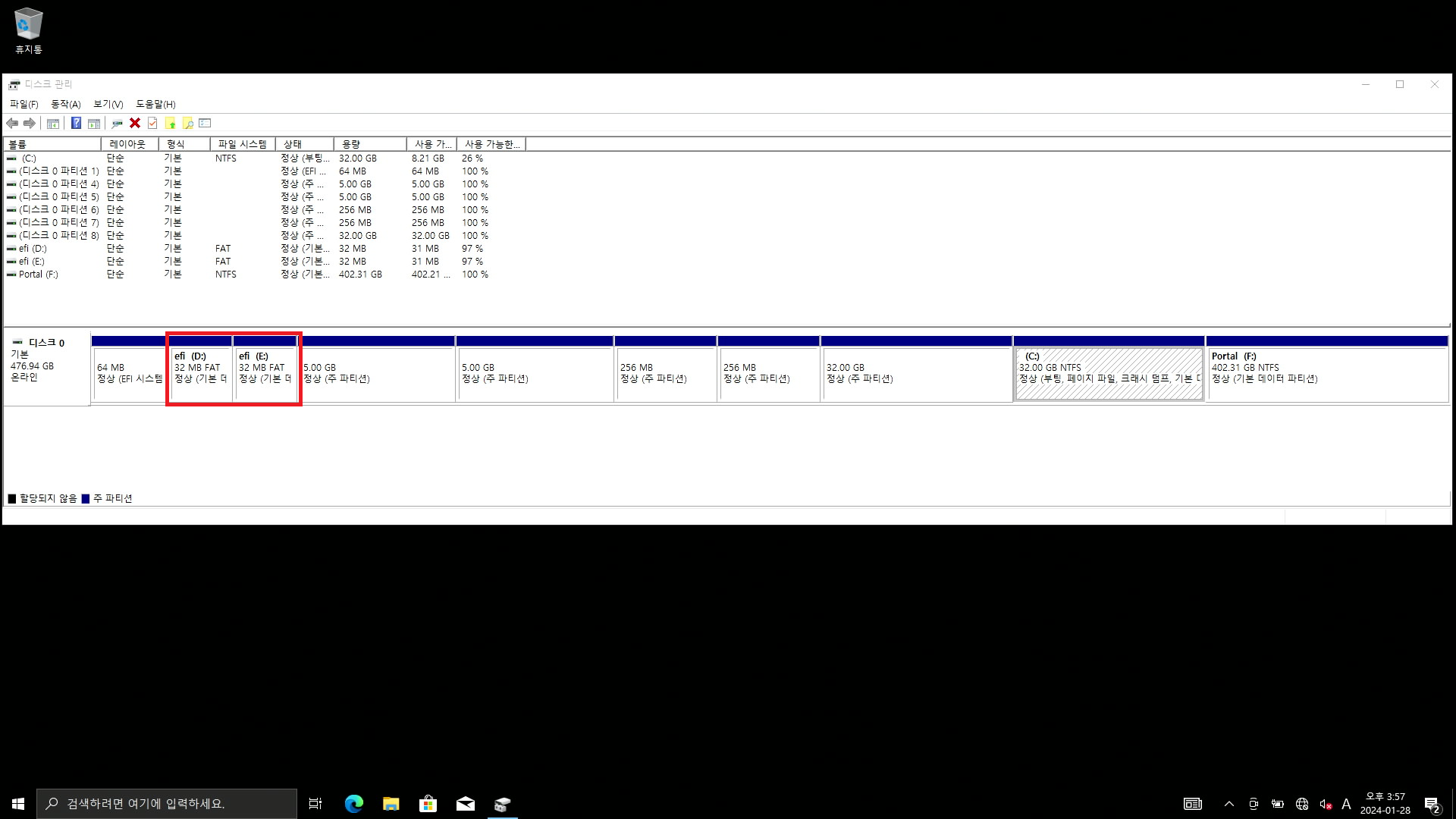Sort by the 파일 시스템 column header

click(243, 144)
